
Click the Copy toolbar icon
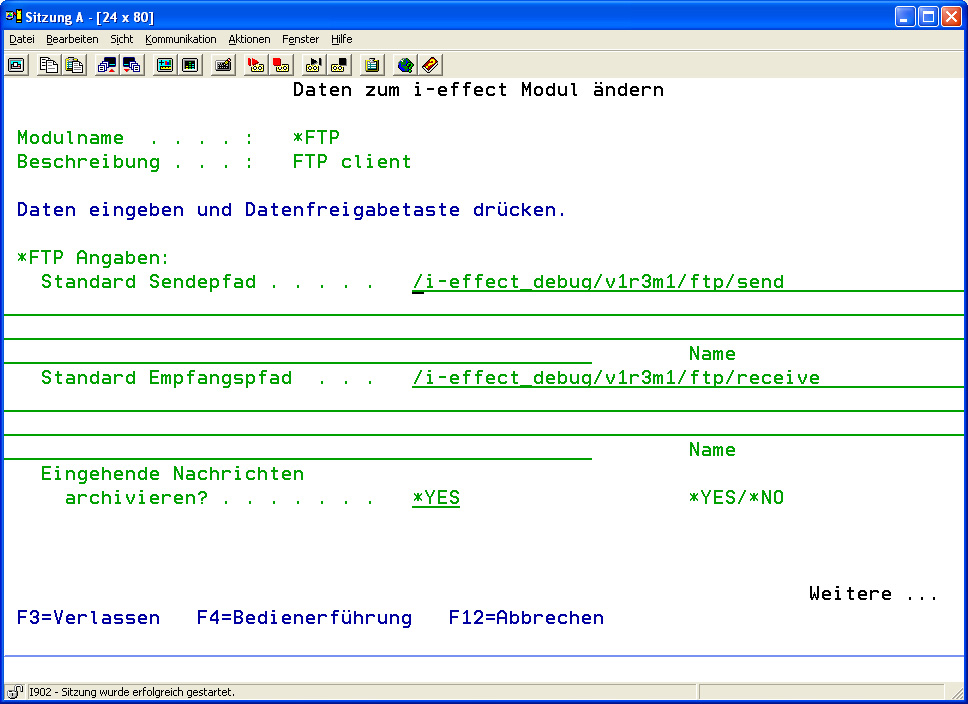pos(48,65)
